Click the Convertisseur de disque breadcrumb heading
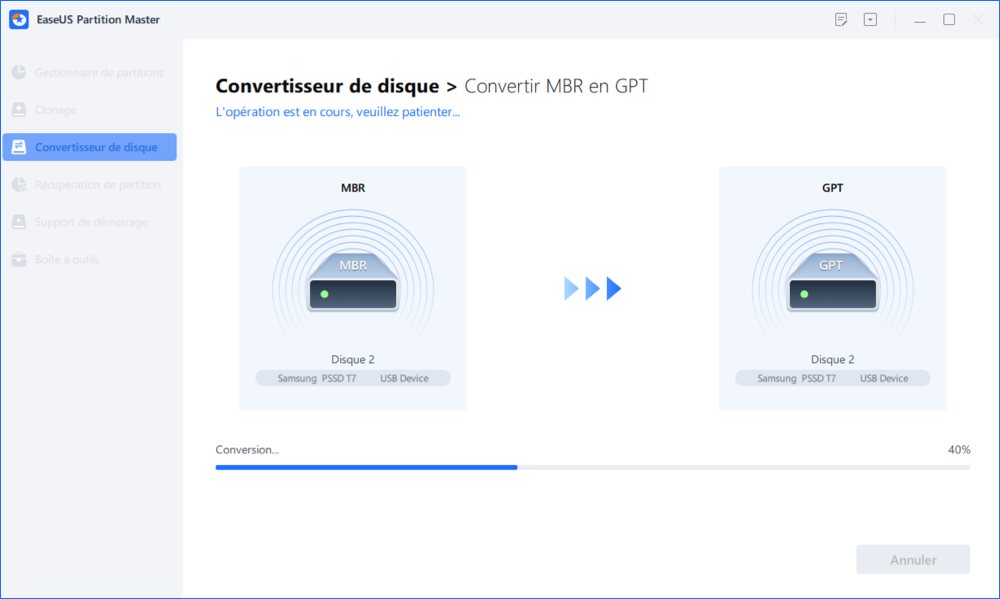This screenshot has height=599, width=1000. pyautogui.click(x=327, y=86)
